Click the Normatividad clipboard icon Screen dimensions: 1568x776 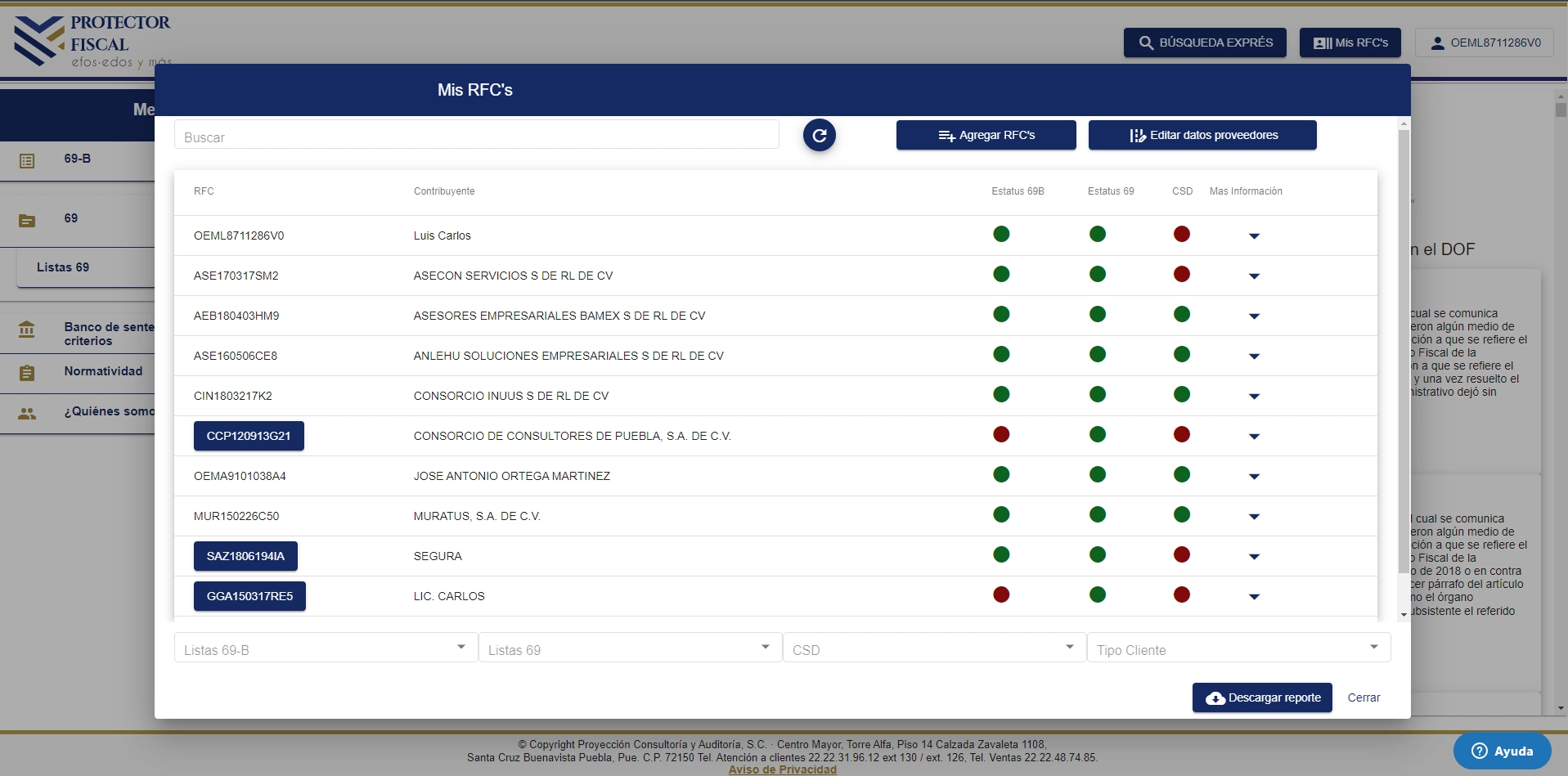[27, 373]
